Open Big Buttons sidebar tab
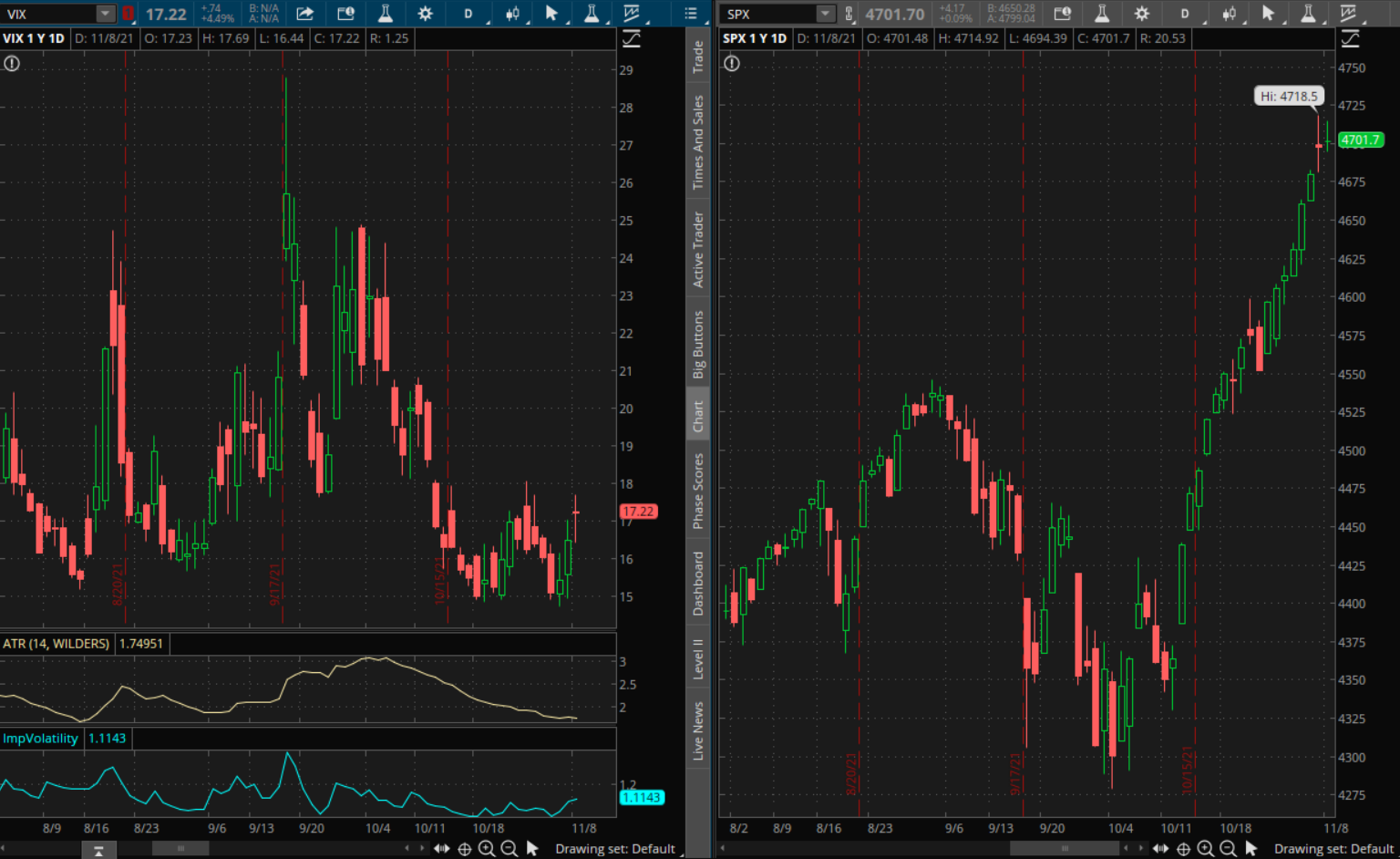 click(698, 345)
